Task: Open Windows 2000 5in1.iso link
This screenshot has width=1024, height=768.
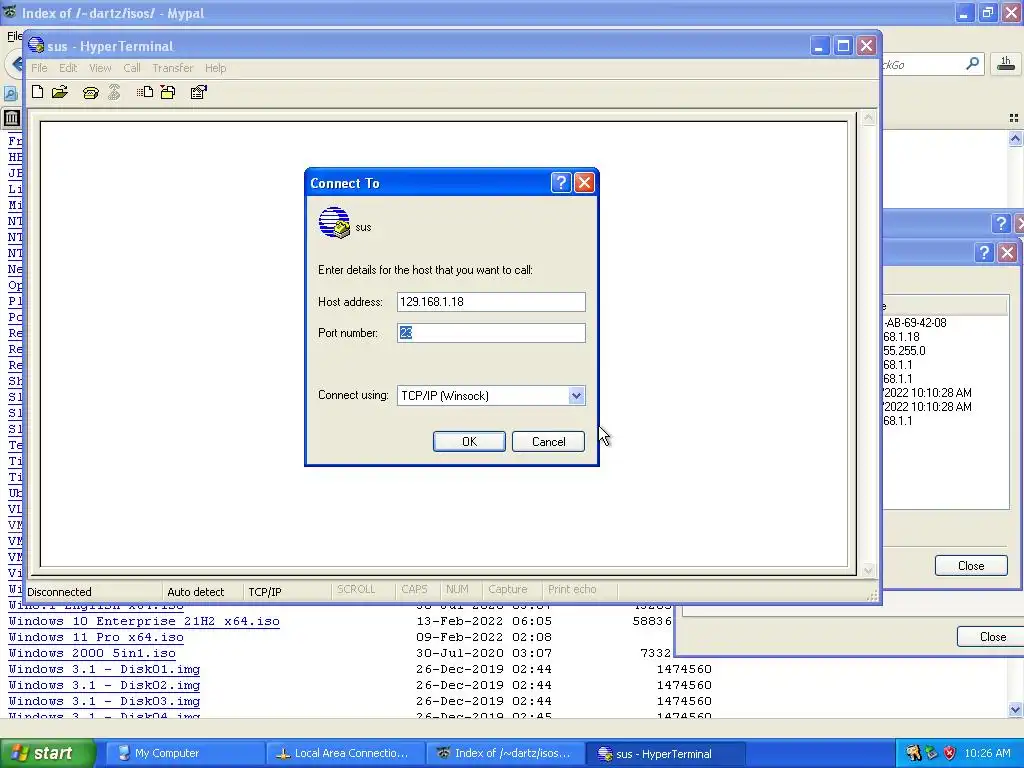Action: point(92,653)
